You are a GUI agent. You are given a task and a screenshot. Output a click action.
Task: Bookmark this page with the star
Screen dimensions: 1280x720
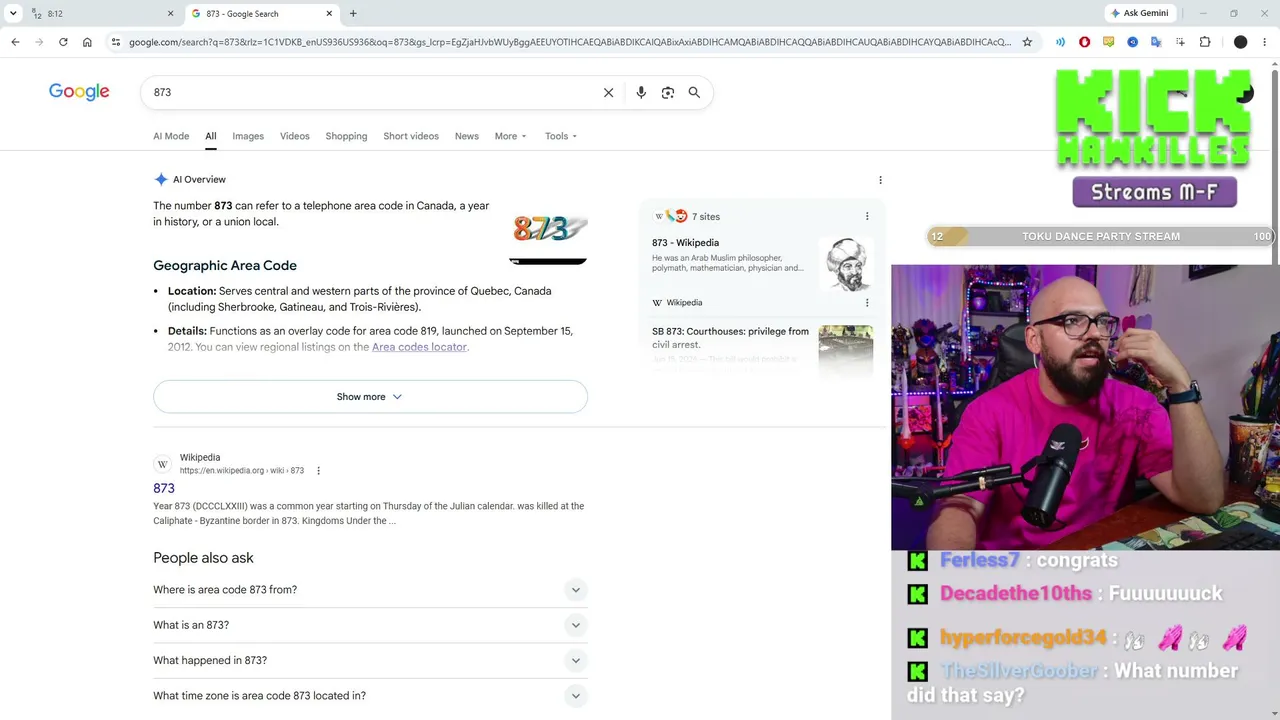tap(1027, 42)
